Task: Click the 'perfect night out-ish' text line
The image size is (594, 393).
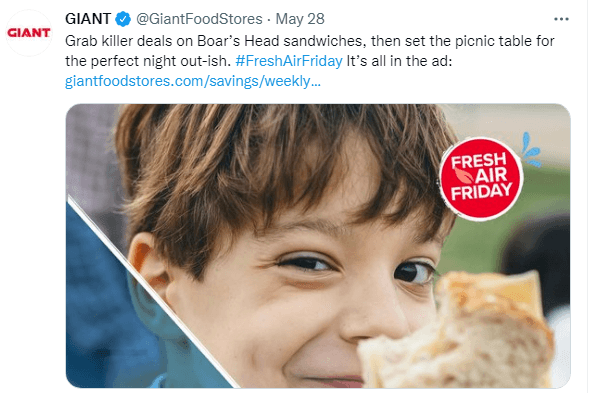Action: click(148, 61)
